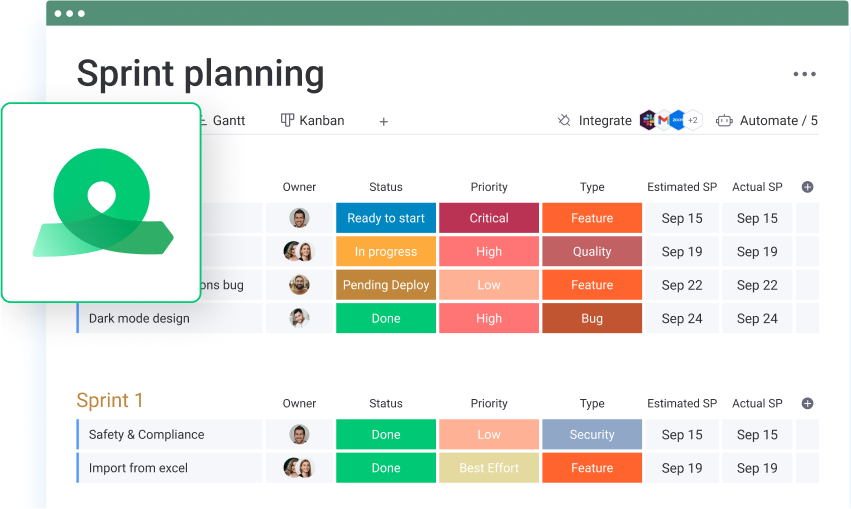Click the plus icon to add view
Viewport: 851px width, 509px height.
383,121
